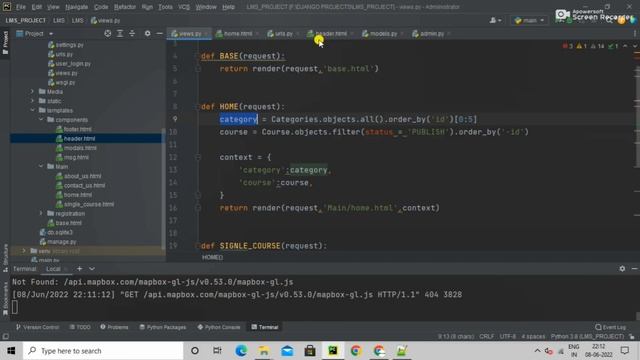Screen dimensions: 640x360
Task: Click the Python interpreter status bar entry
Action: [x=587, y=336]
